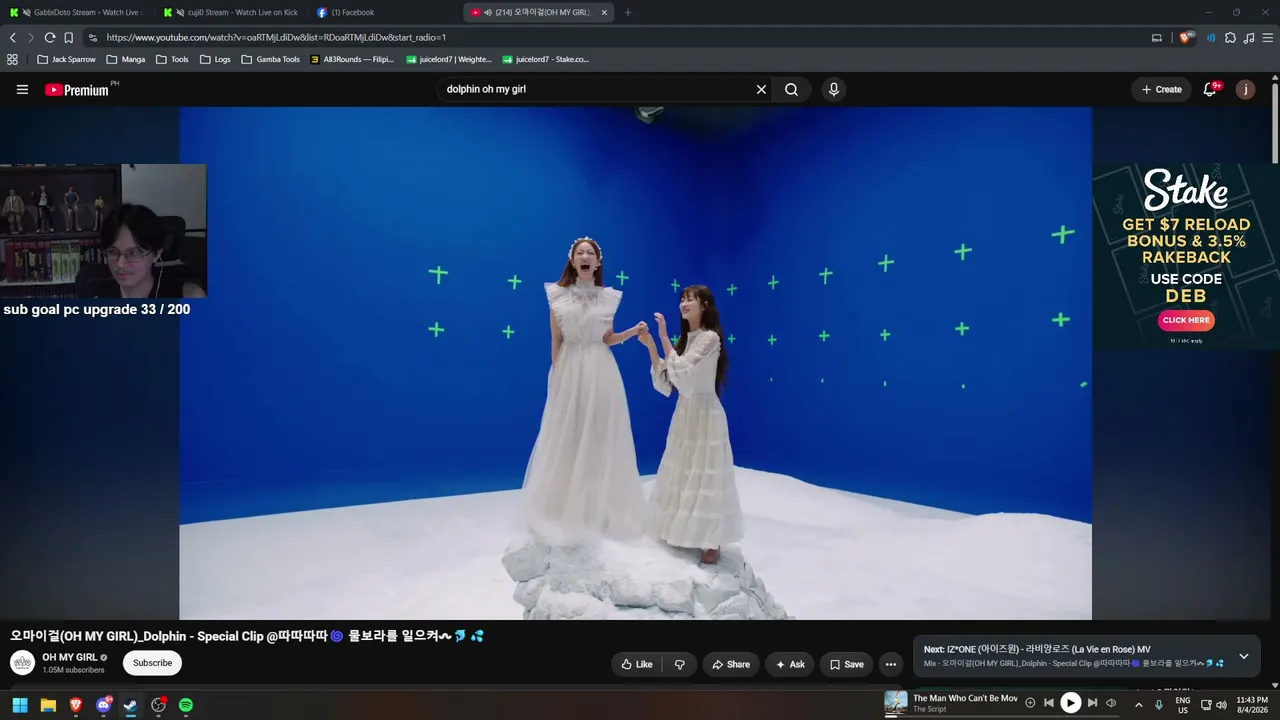Open the Jack Sparrow bookmark folder
1280x720 pixels.
tap(66, 59)
